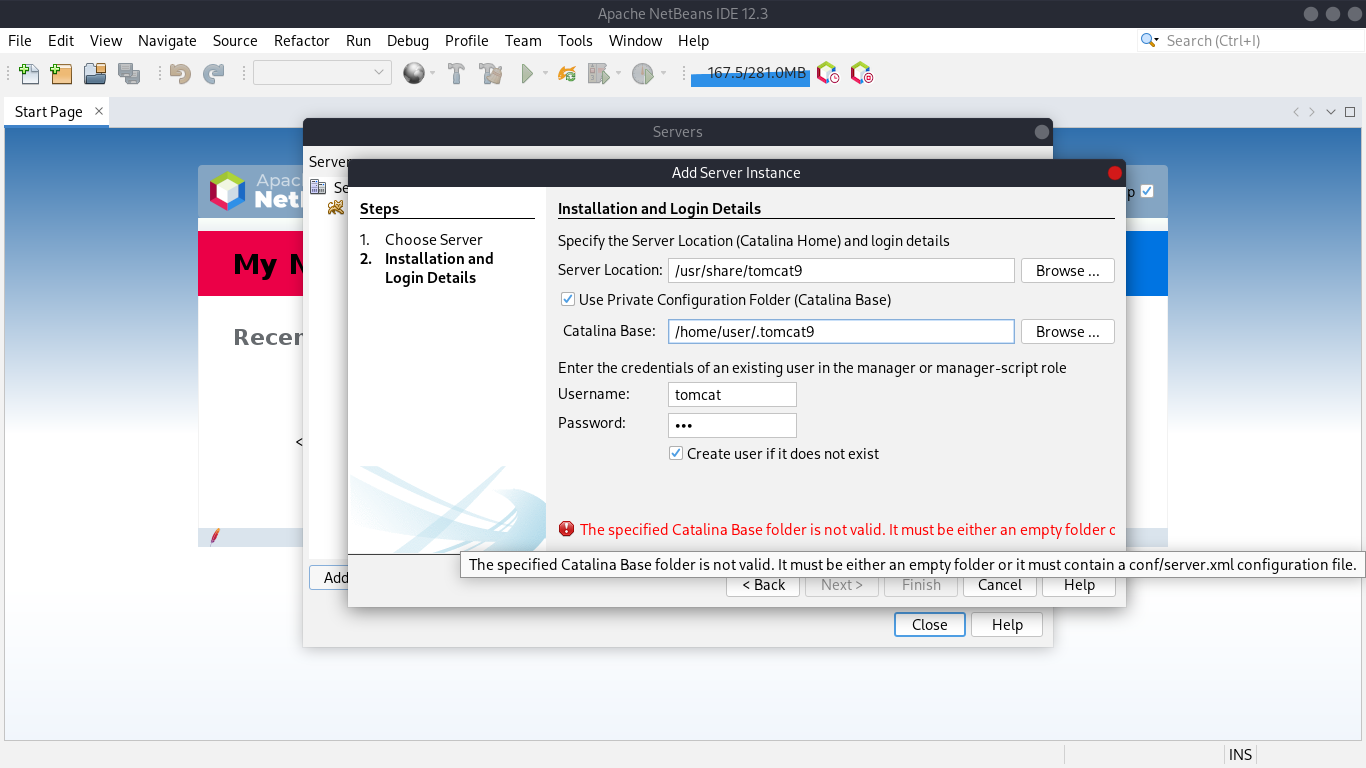
Task: Select the Start Page tab
Action: point(49,111)
